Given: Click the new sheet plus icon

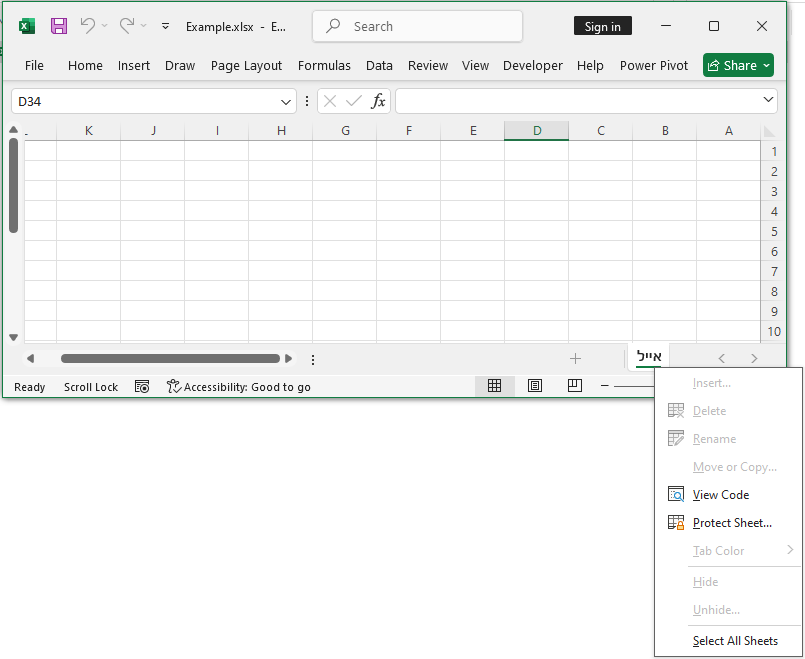Looking at the screenshot, I should click(575, 358).
